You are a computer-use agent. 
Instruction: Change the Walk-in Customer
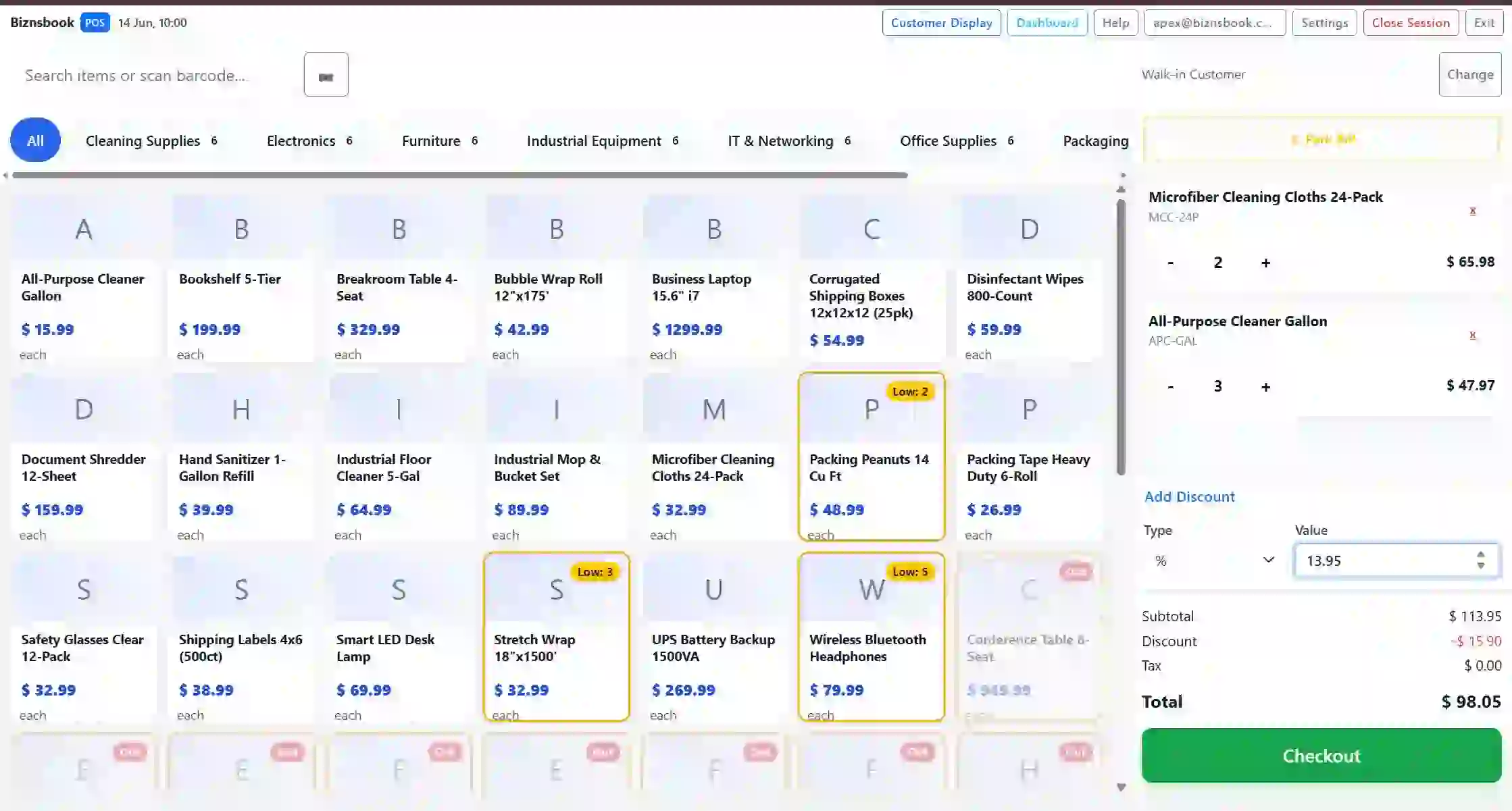point(1470,74)
